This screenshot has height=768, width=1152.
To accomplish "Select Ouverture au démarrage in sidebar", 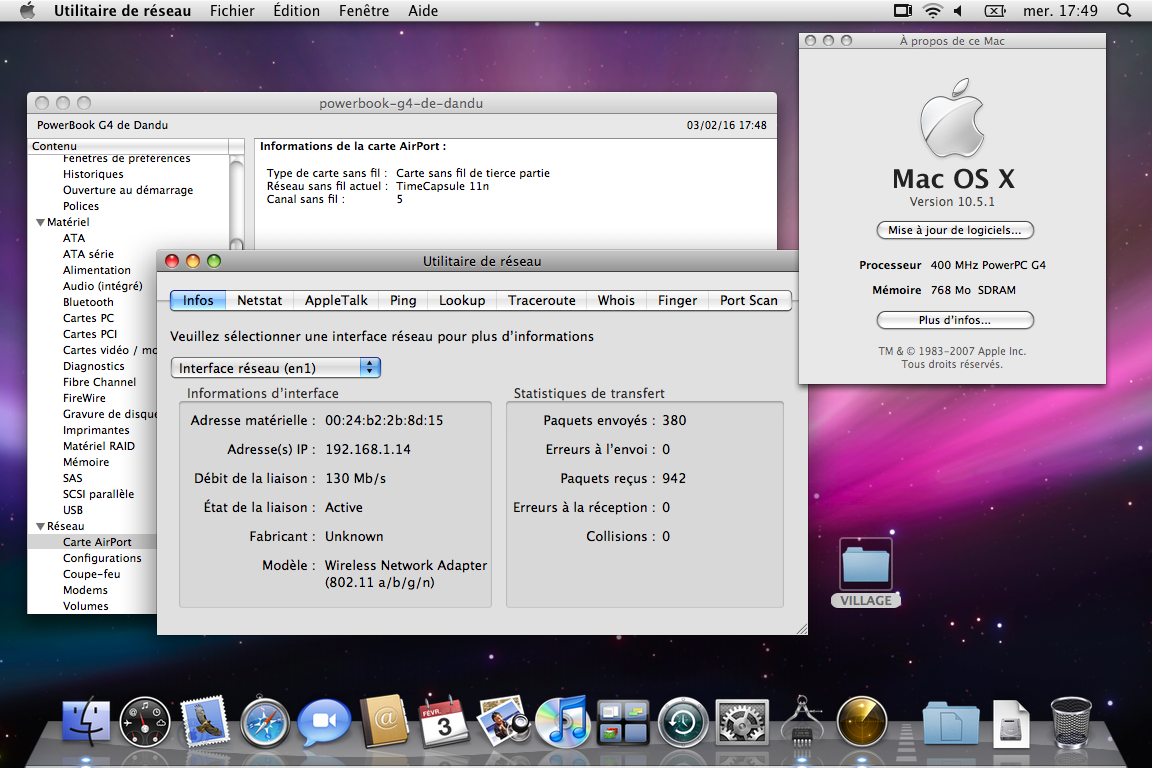I will (x=128, y=190).
